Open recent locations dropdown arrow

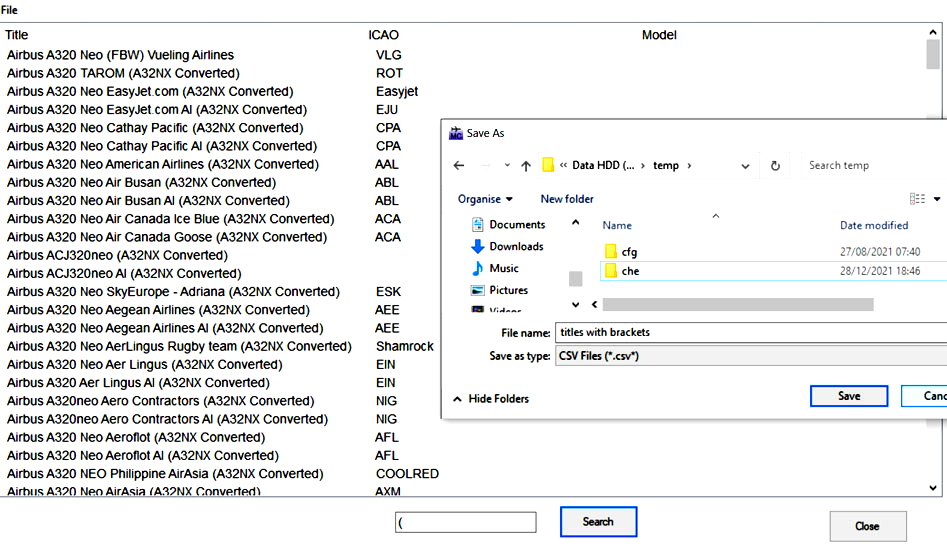(507, 165)
